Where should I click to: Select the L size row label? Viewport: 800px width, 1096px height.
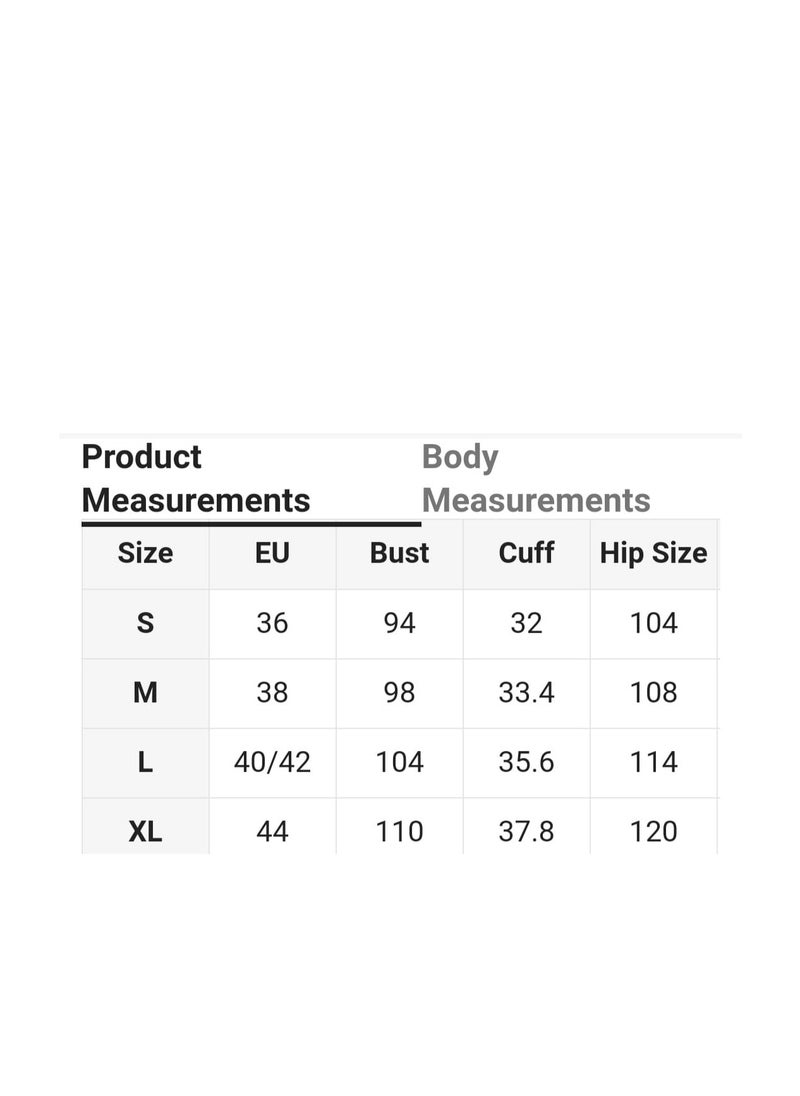[x=145, y=762]
